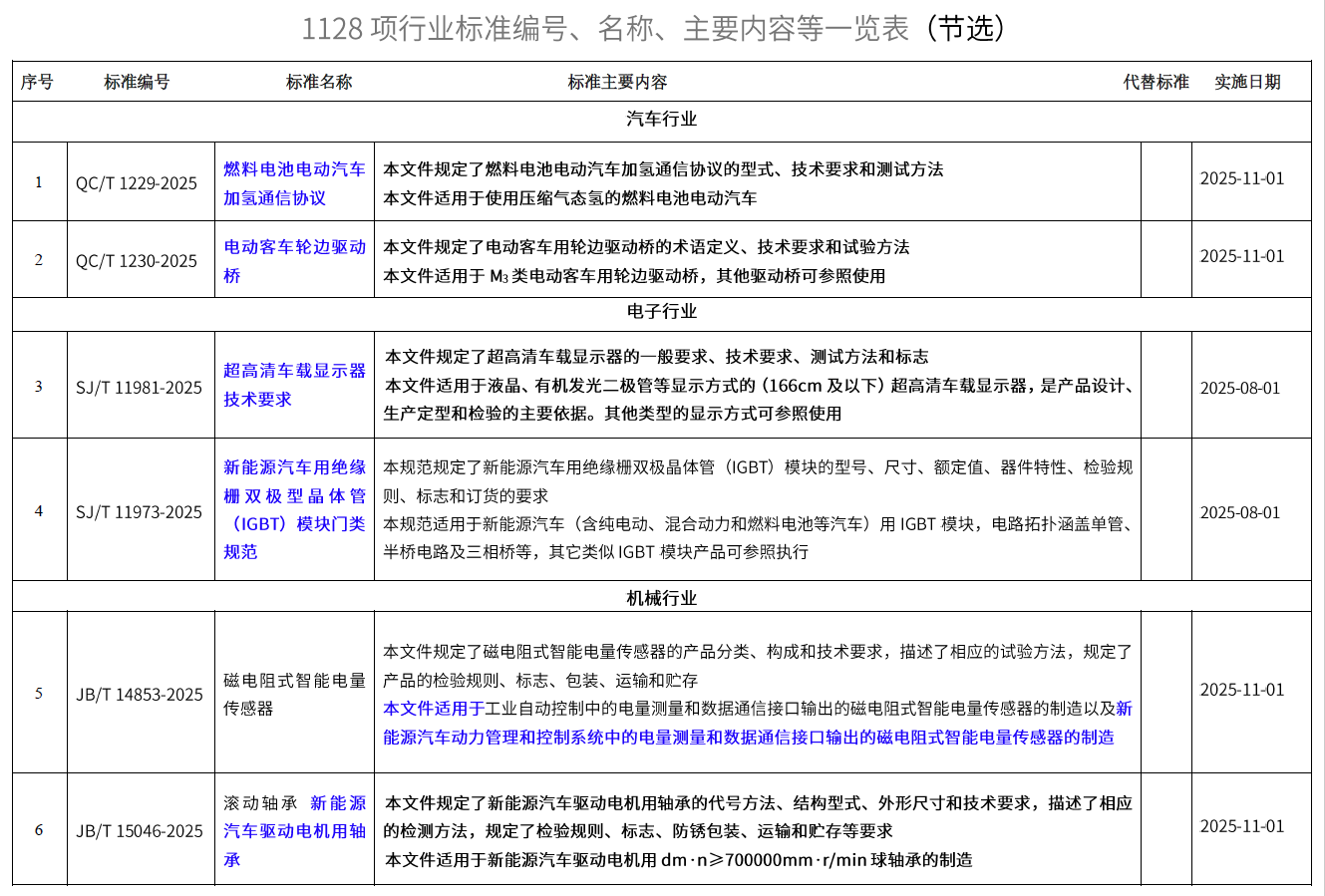Select the 标准名称 column header
Viewport: 1325px width, 896px height.
pos(319,83)
